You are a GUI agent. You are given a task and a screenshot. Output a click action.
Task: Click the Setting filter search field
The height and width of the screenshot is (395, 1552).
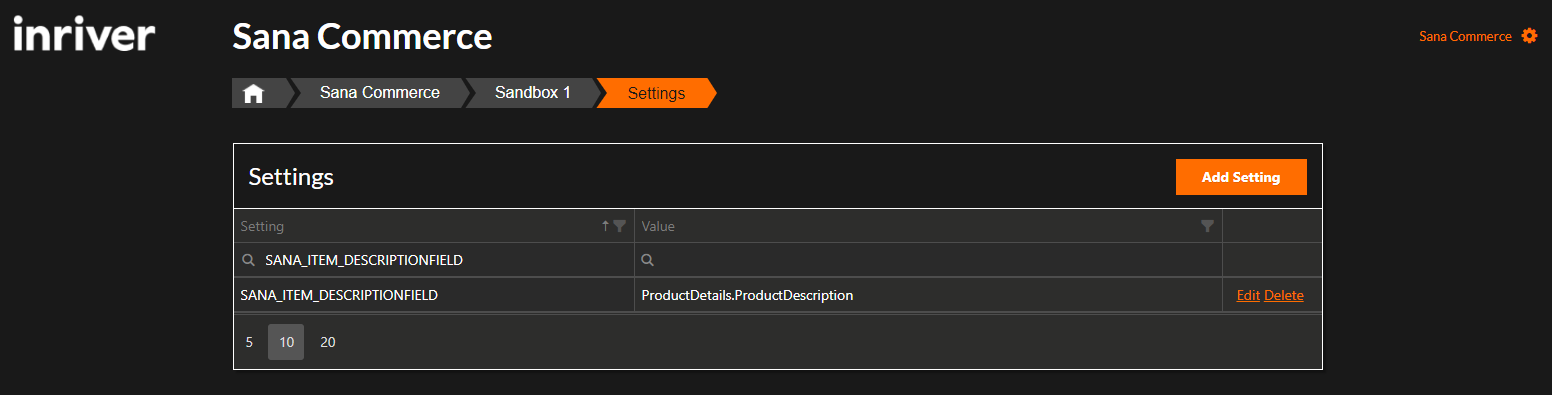click(433, 260)
